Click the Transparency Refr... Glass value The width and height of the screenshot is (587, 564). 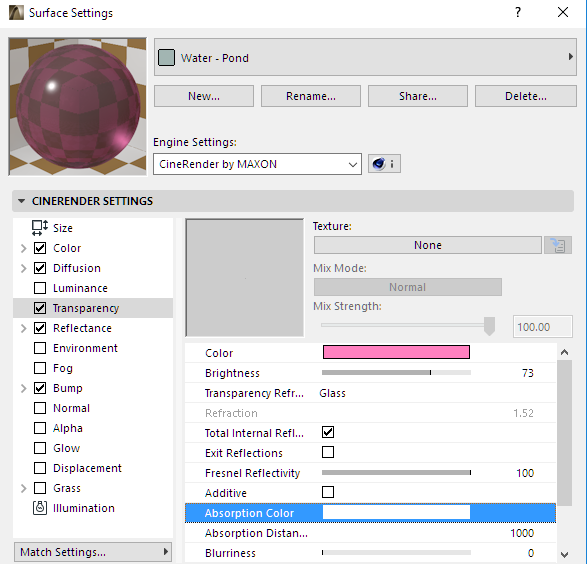click(332, 393)
